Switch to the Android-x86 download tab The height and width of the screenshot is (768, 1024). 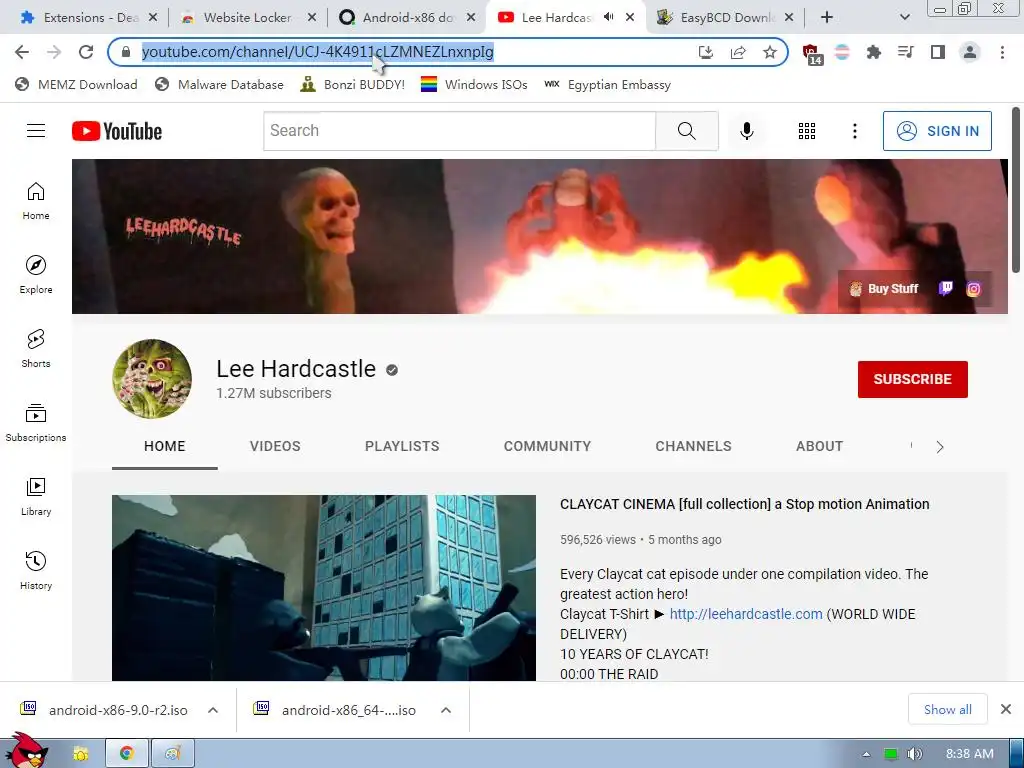[x=405, y=17]
